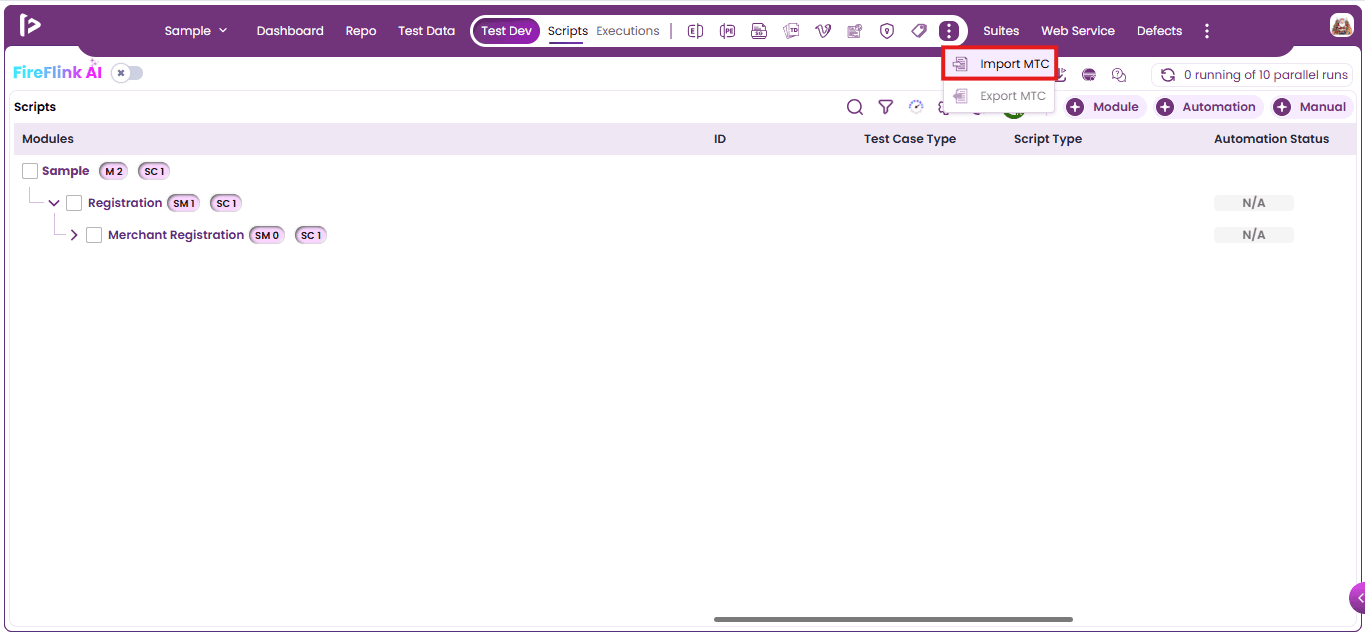This screenshot has height=633, width=1365.
Task: Click the speedometer gauge icon in Scripts
Action: [x=916, y=106]
